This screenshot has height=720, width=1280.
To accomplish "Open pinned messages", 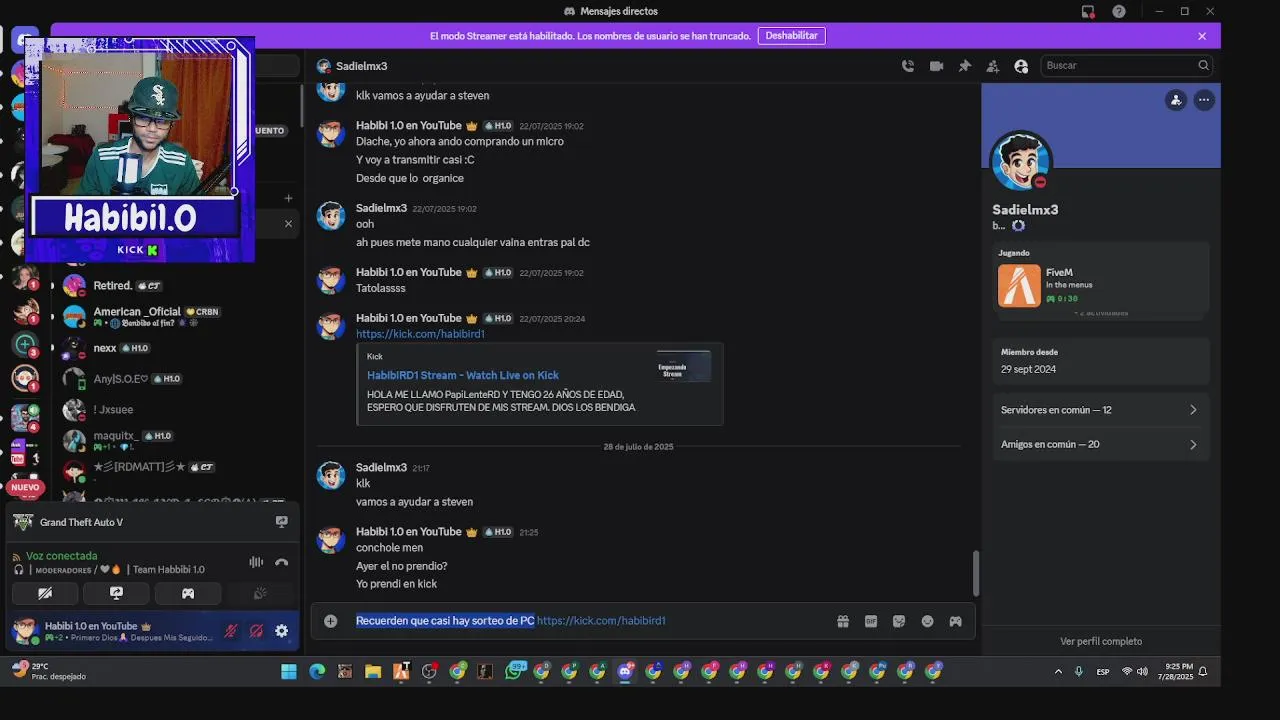I will click(965, 66).
